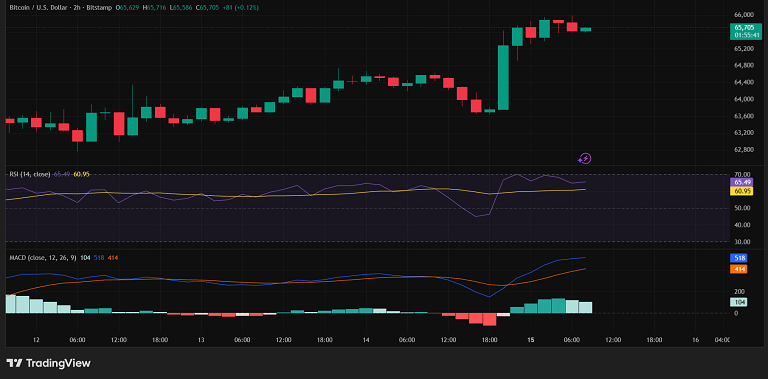Click the 64,800 price axis label

point(743,66)
